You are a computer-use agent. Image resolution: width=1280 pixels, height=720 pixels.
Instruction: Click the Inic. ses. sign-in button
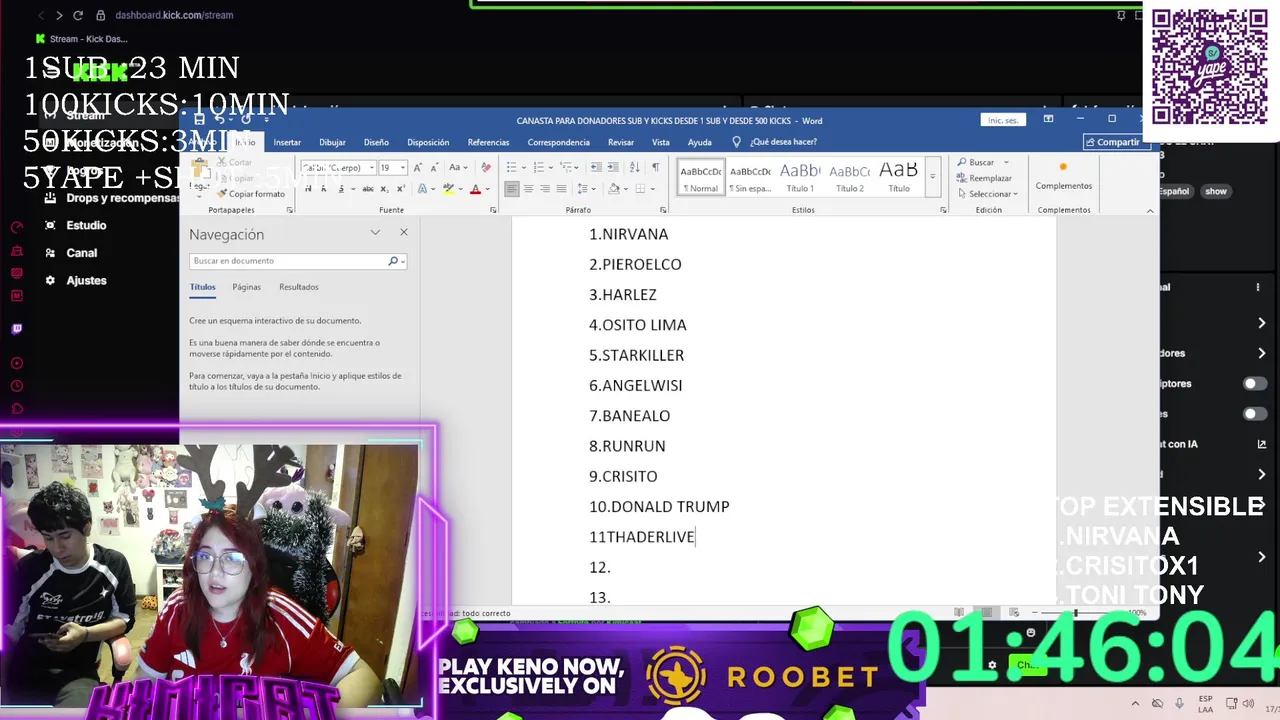tap(1003, 120)
